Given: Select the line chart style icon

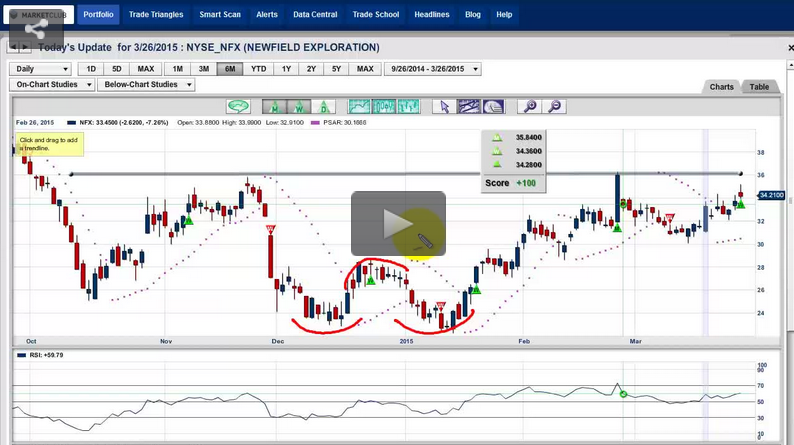Looking at the screenshot, I should [359, 107].
